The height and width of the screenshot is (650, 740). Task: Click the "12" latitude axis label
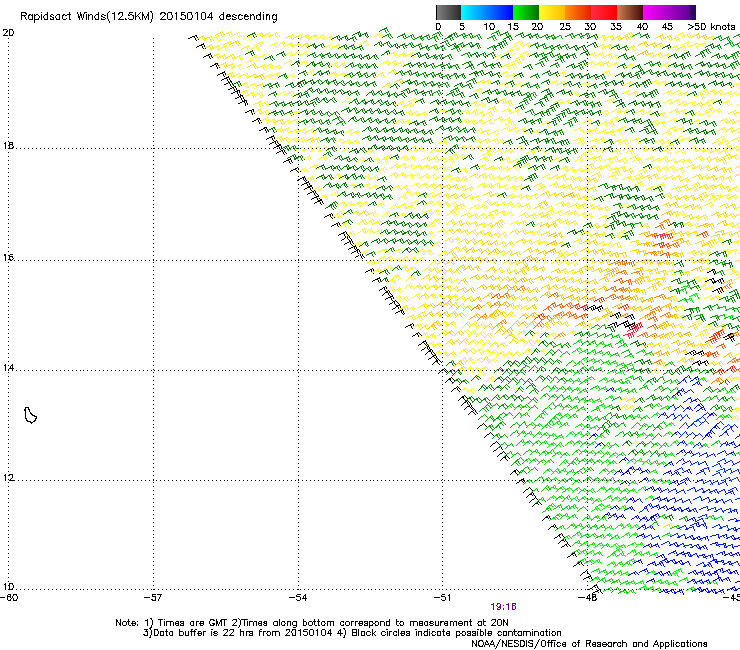coord(8,478)
